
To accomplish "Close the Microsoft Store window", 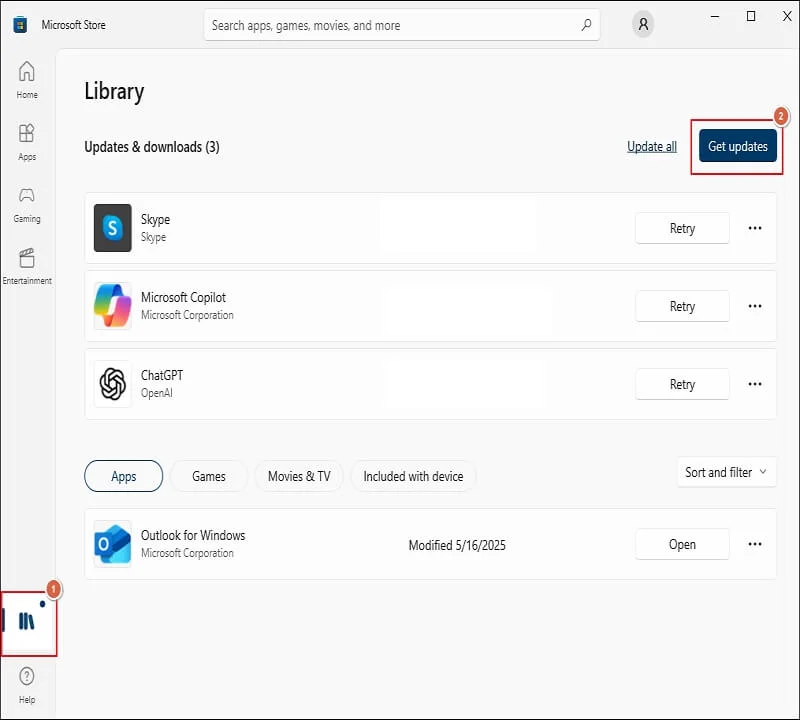I will pyautogui.click(x=787, y=16).
